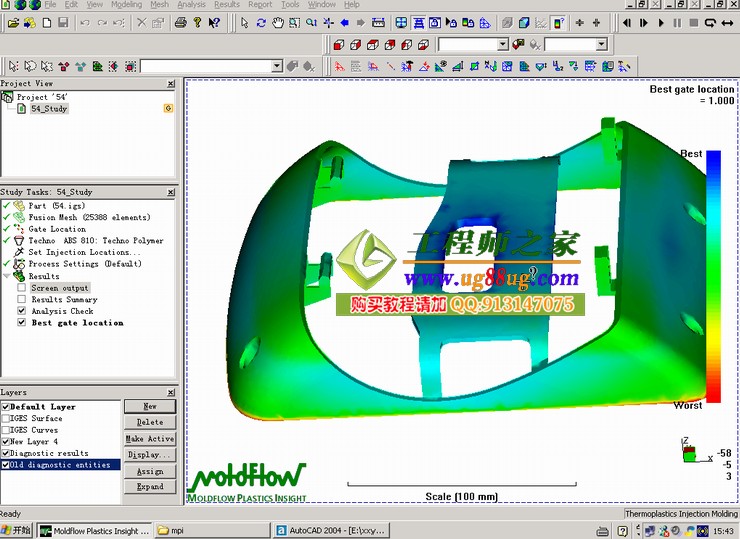
Task: Click the Center view crosshair icon
Action: [328, 23]
